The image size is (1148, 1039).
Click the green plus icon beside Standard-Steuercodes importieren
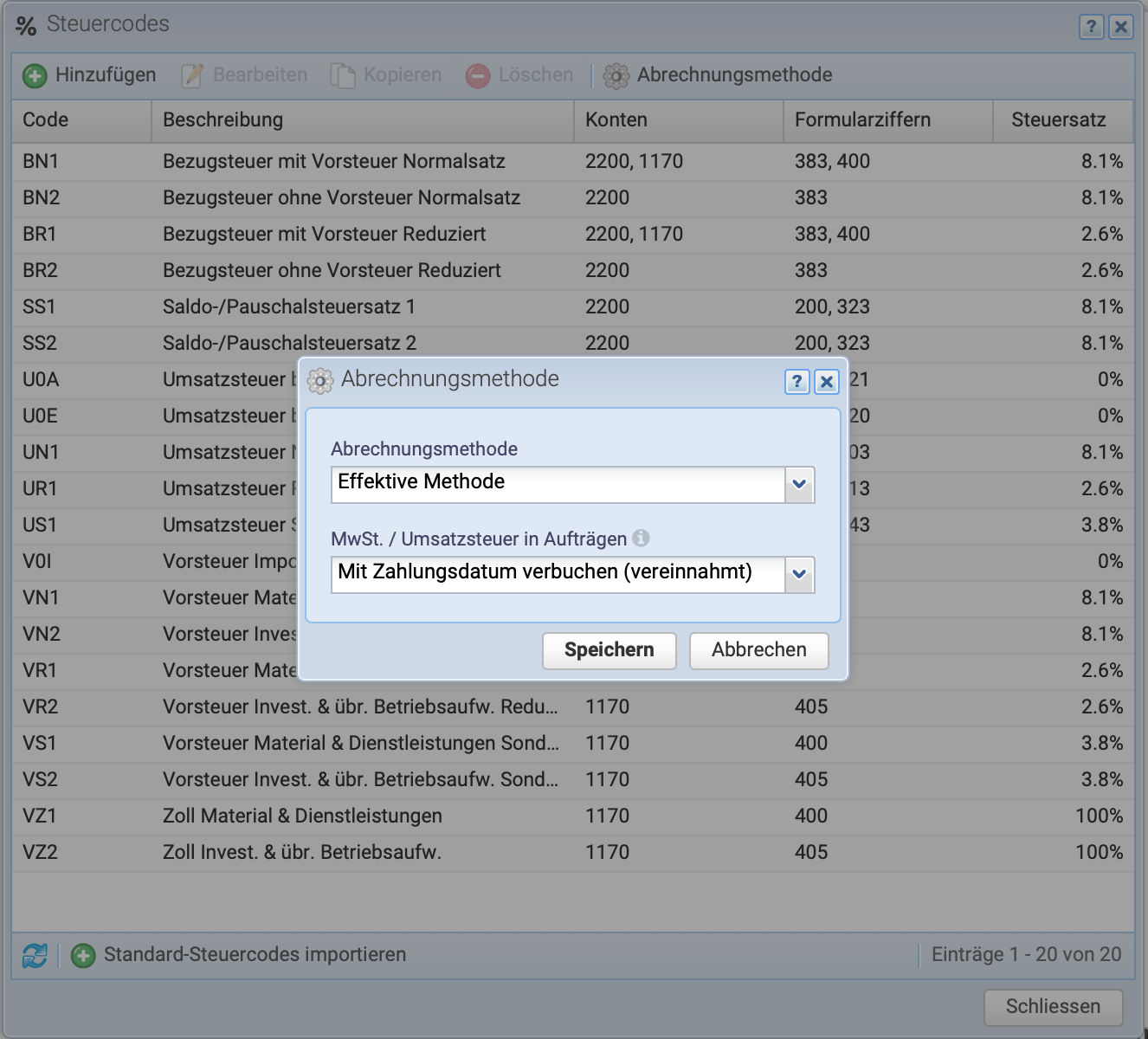tap(83, 956)
